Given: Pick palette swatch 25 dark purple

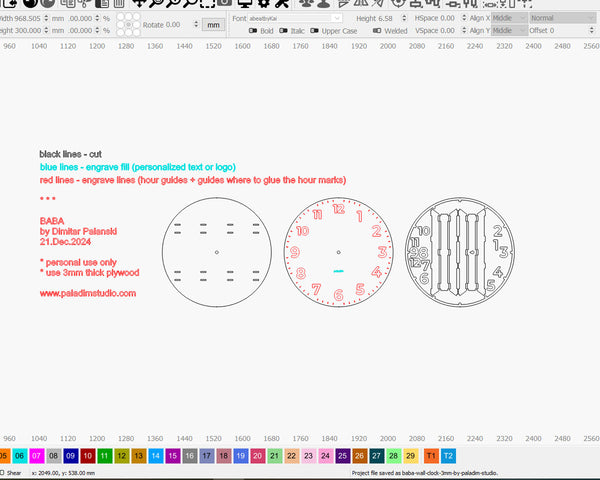Looking at the screenshot, I should (342, 456).
